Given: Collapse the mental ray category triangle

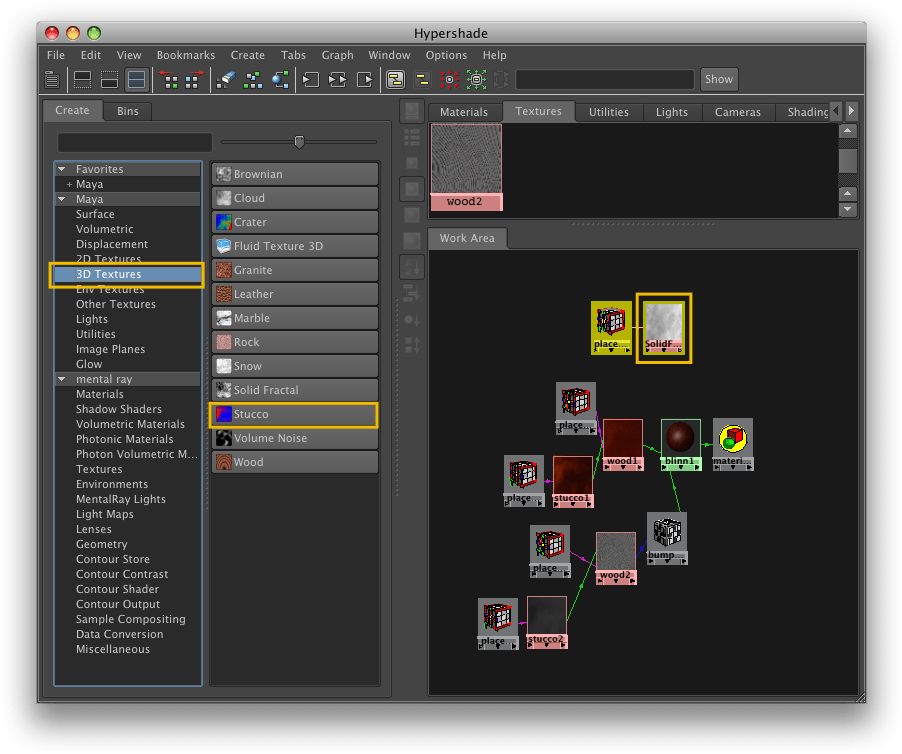Looking at the screenshot, I should click(62, 379).
